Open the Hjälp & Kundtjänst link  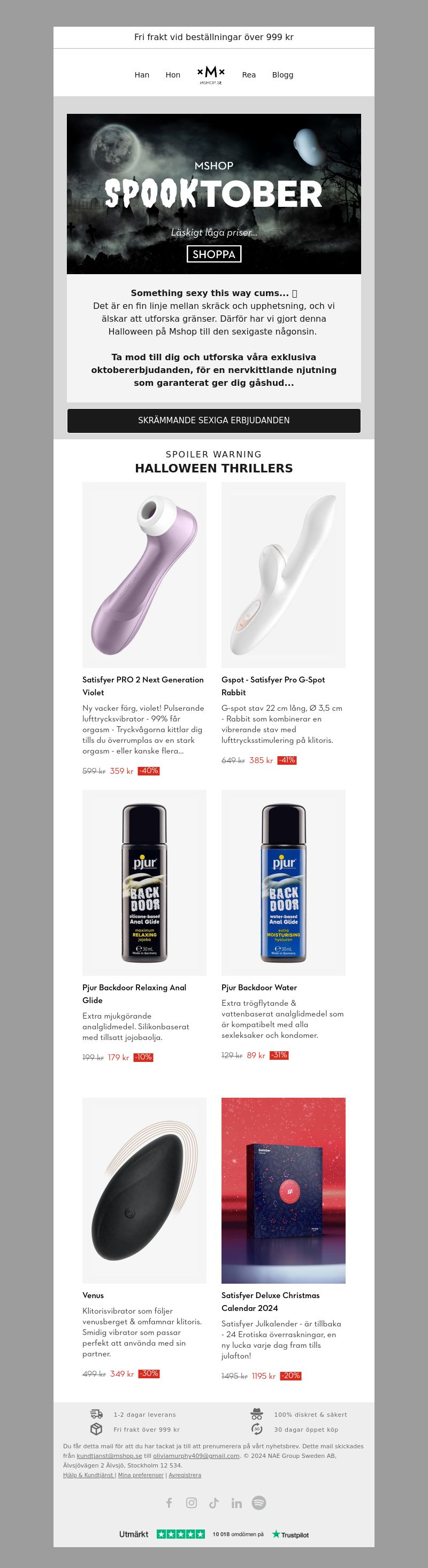(88, 1475)
